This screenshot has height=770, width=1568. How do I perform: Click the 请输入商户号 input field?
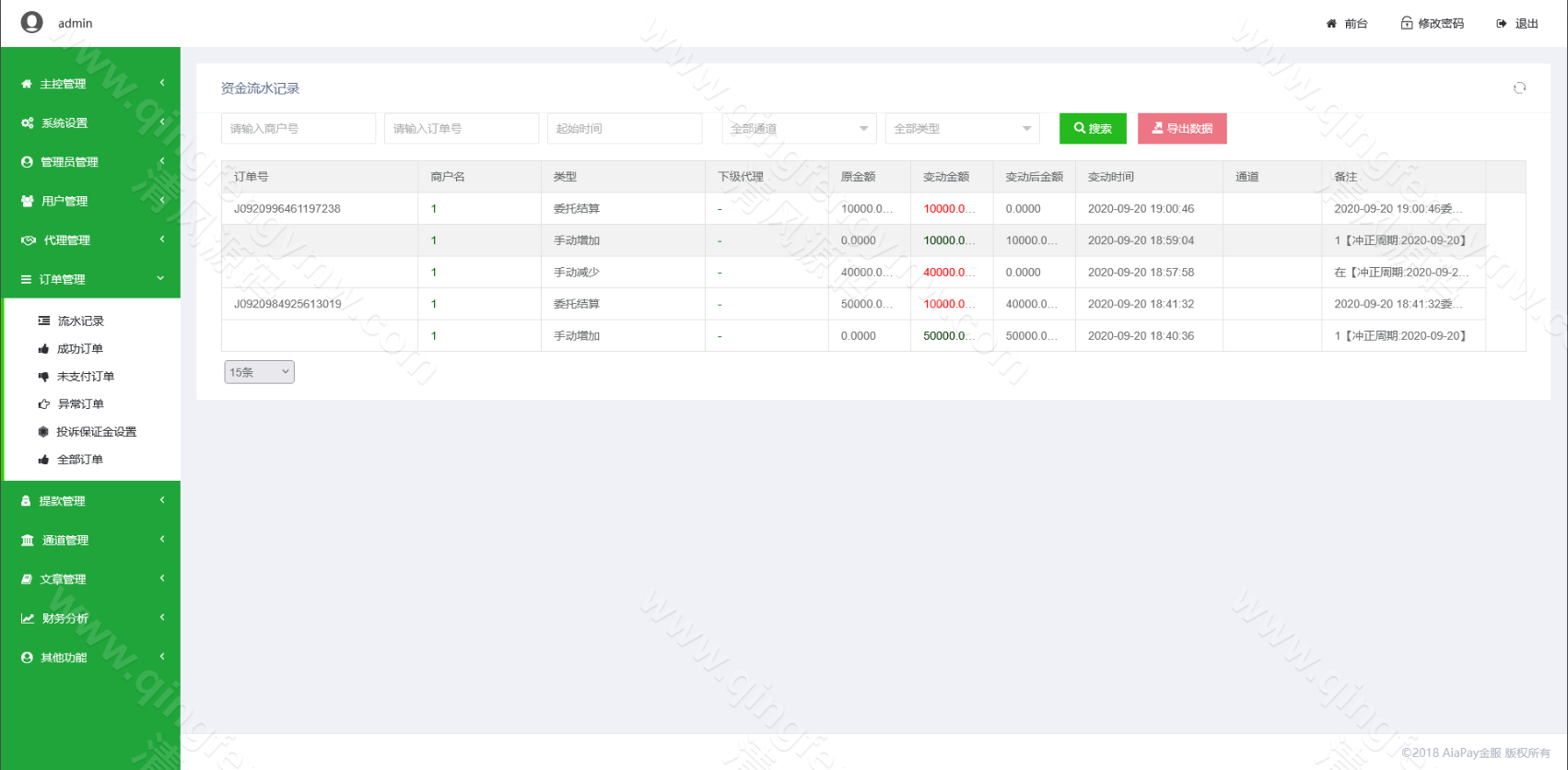point(298,129)
